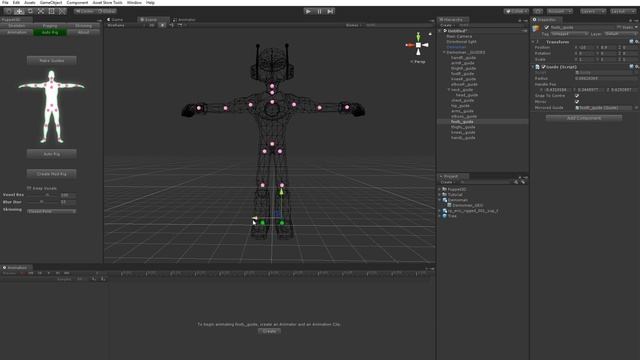Toggle scene lighting sun icon
This screenshot has width=640, height=360.
(x=162, y=25)
